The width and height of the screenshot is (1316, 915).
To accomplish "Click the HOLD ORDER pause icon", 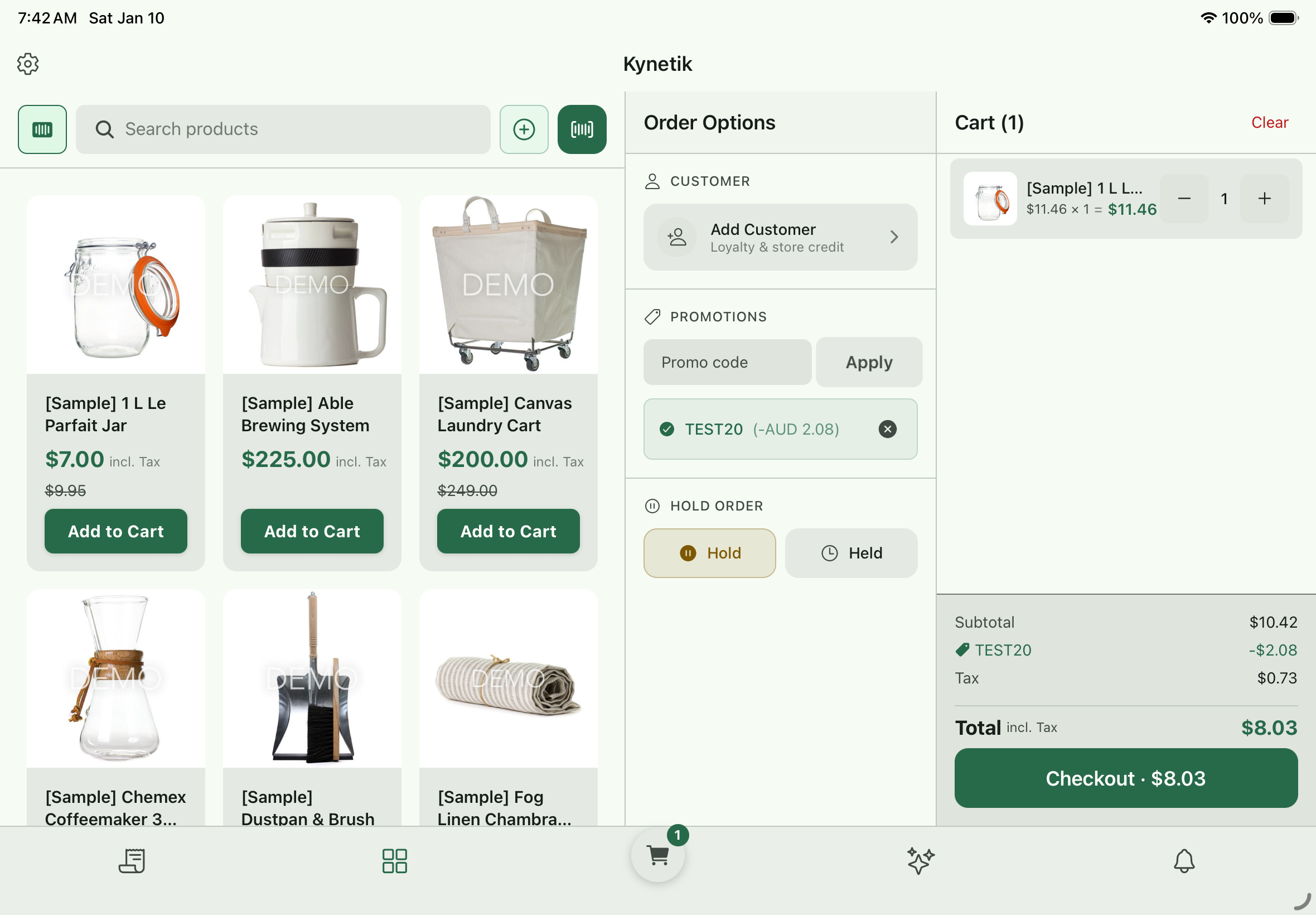I will click(652, 505).
